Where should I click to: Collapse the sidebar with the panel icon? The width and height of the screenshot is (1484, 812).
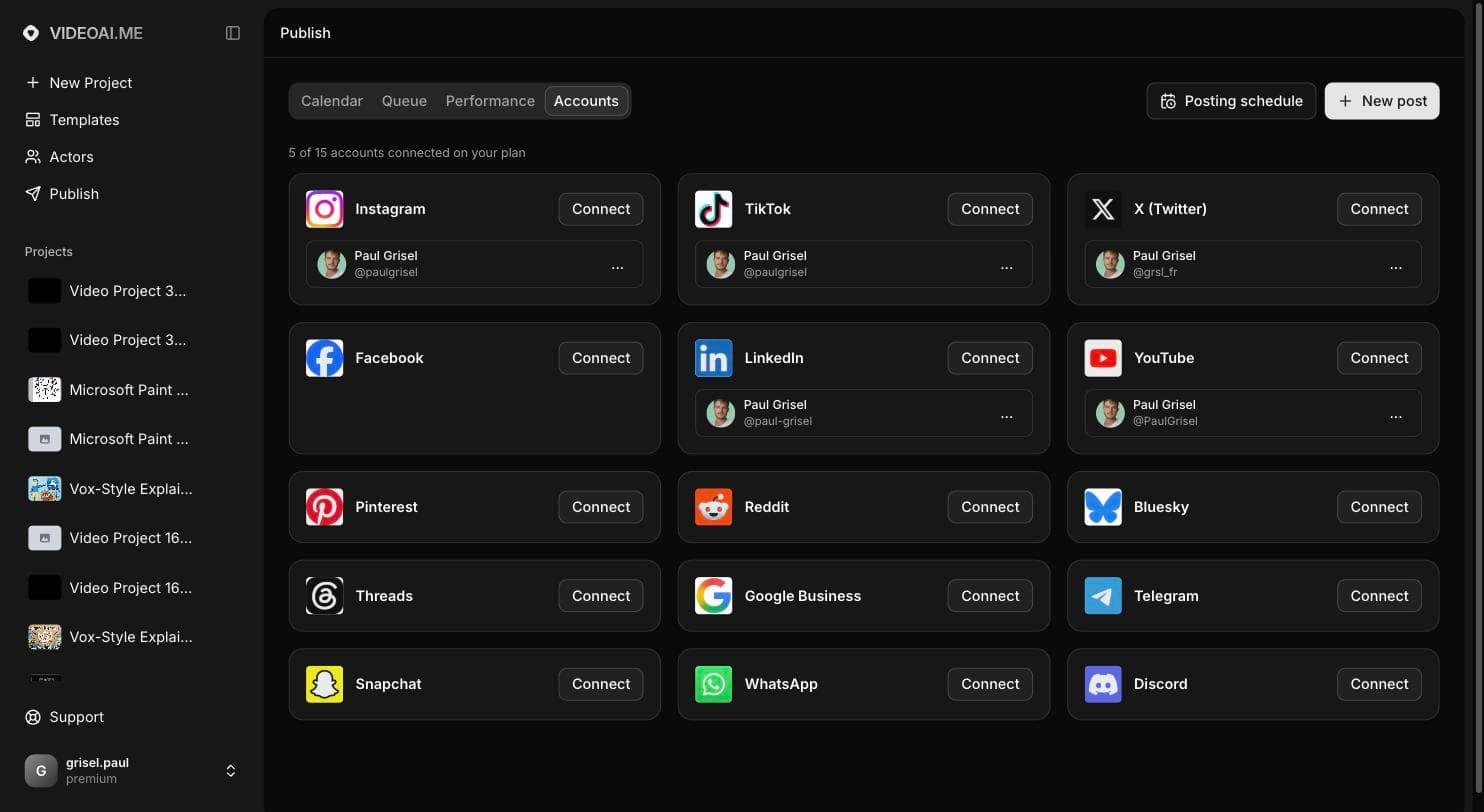coord(233,33)
